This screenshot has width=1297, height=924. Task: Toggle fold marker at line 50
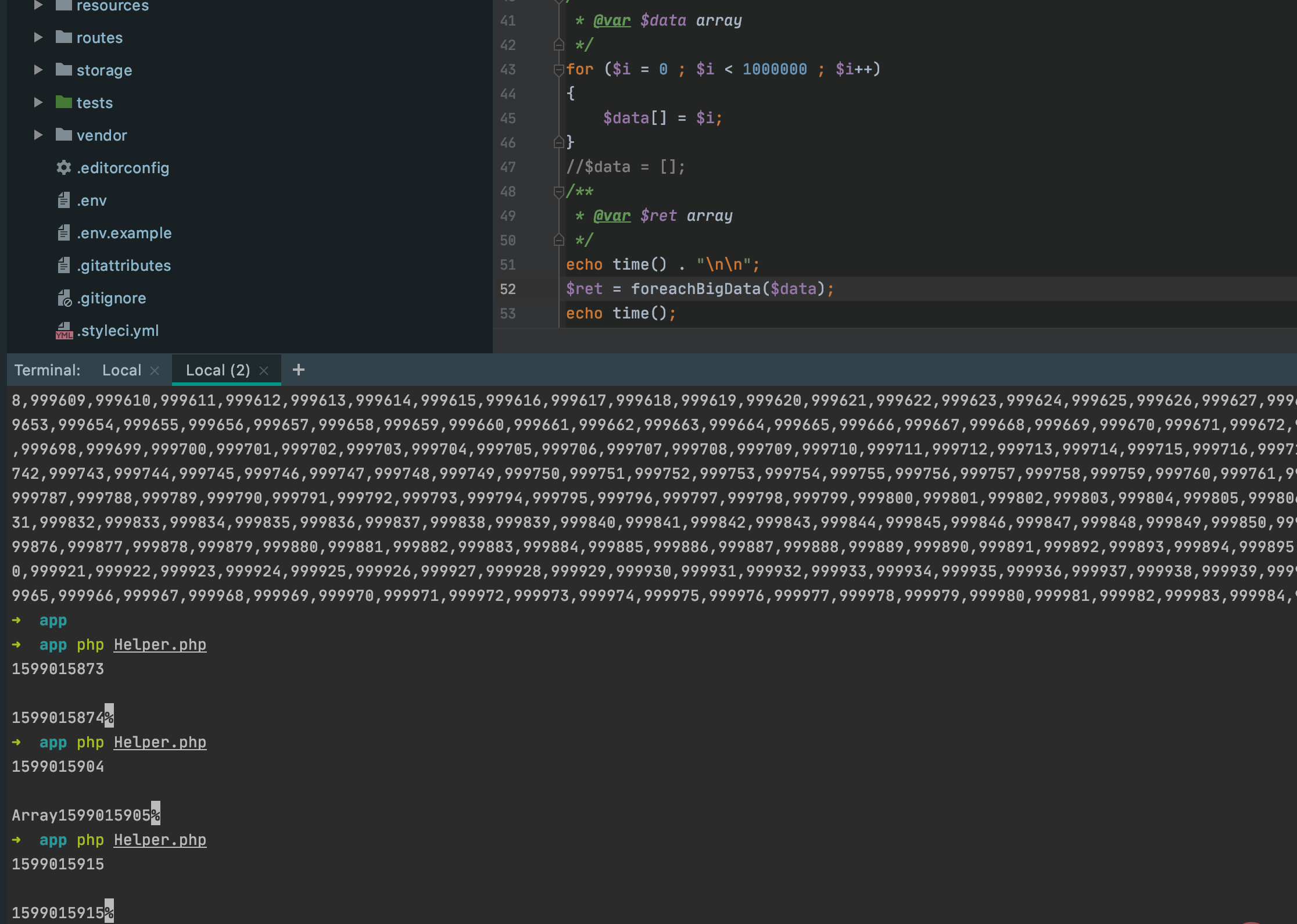559,240
